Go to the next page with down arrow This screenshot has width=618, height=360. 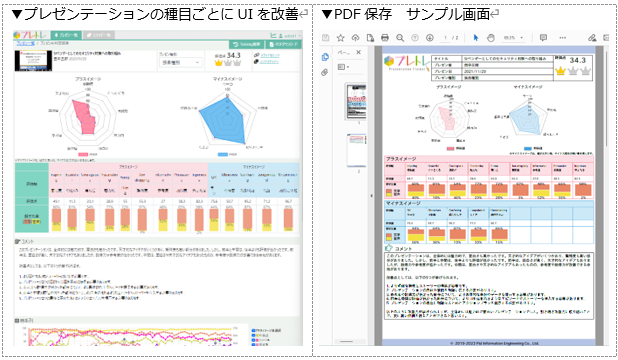[x=430, y=38]
